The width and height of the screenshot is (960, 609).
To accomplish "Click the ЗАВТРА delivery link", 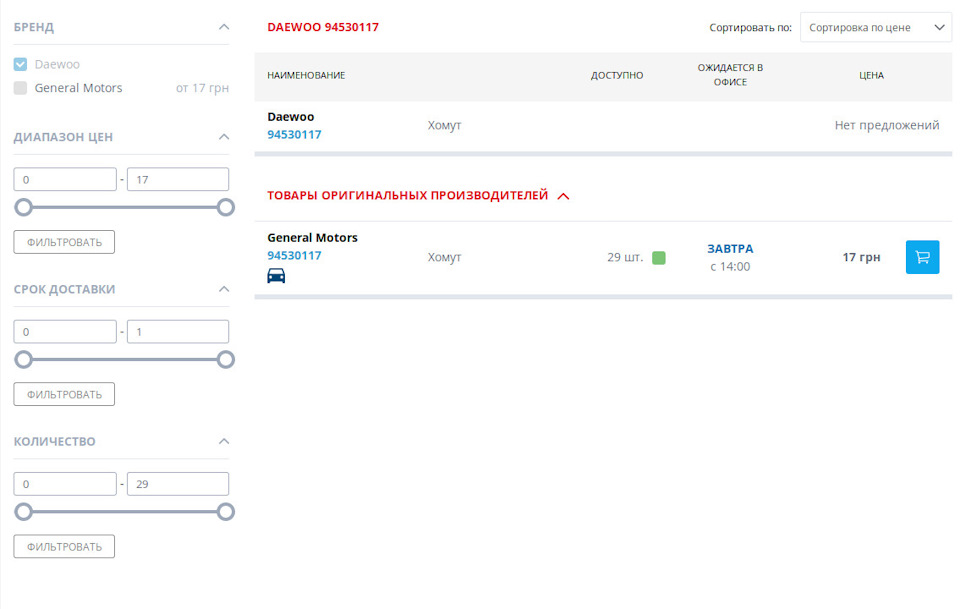I will click(730, 248).
